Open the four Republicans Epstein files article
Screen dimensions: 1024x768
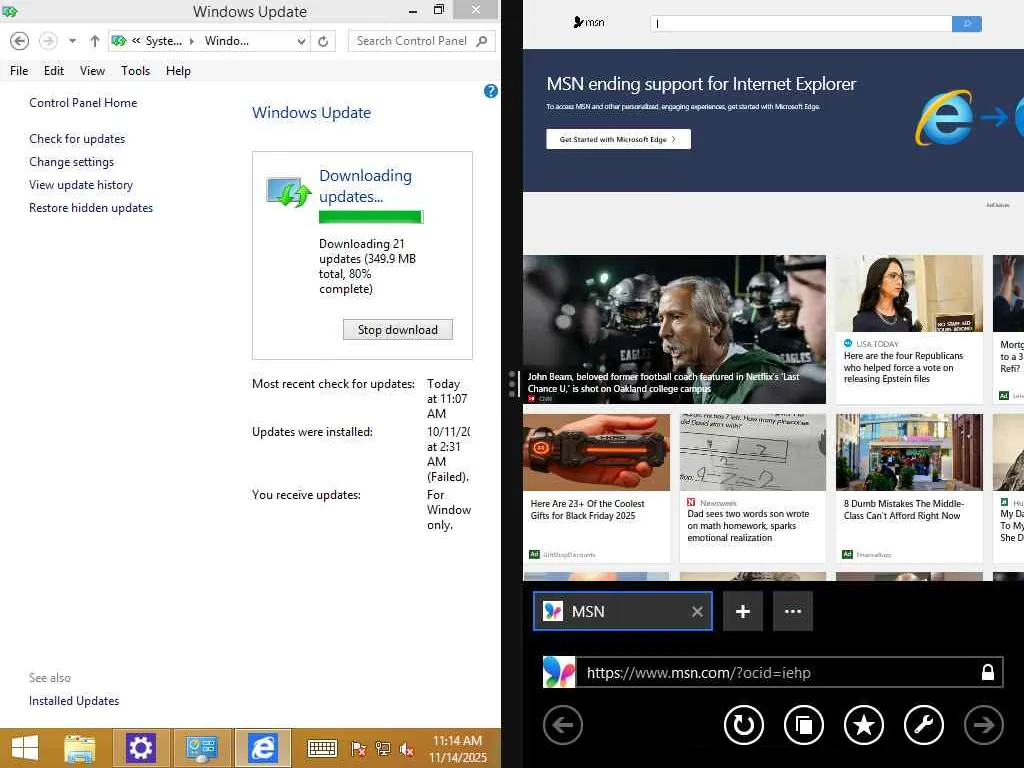tap(909, 329)
